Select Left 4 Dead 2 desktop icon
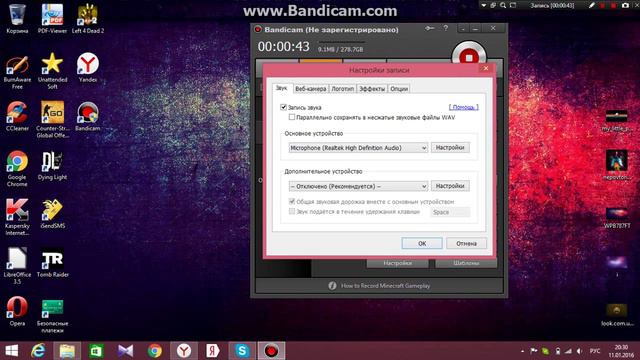The width and height of the screenshot is (640, 360). click(x=88, y=18)
